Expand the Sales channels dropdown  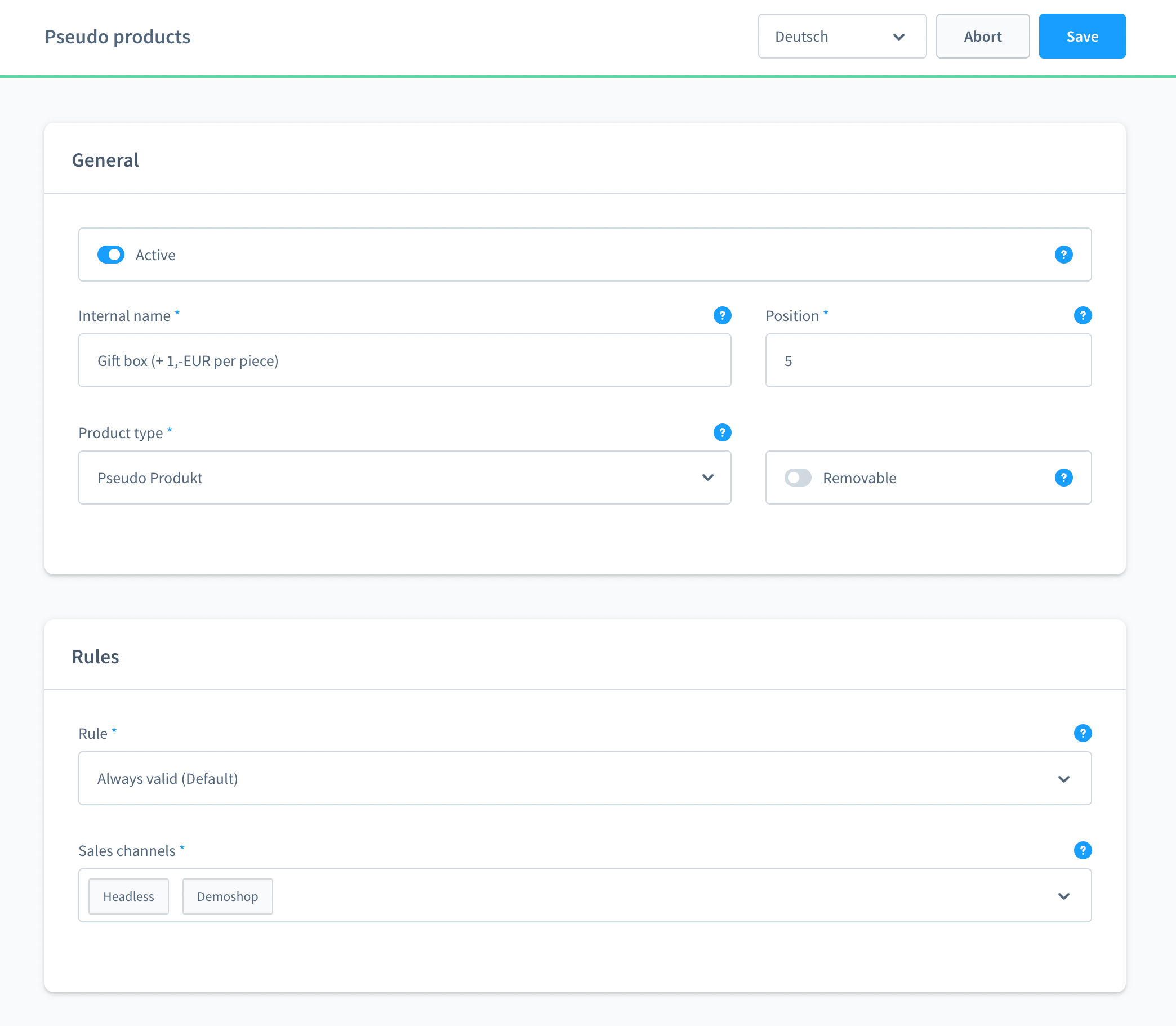pyautogui.click(x=1064, y=895)
